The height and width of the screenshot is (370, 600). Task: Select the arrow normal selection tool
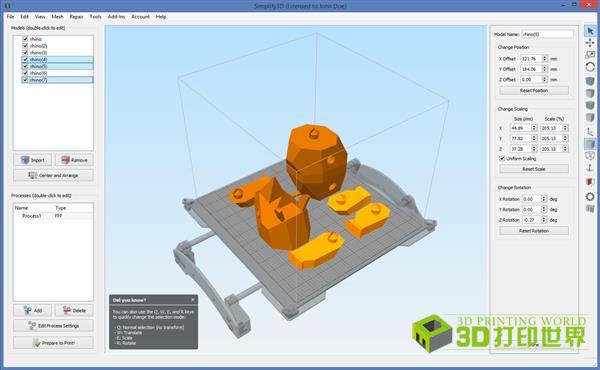[590, 31]
